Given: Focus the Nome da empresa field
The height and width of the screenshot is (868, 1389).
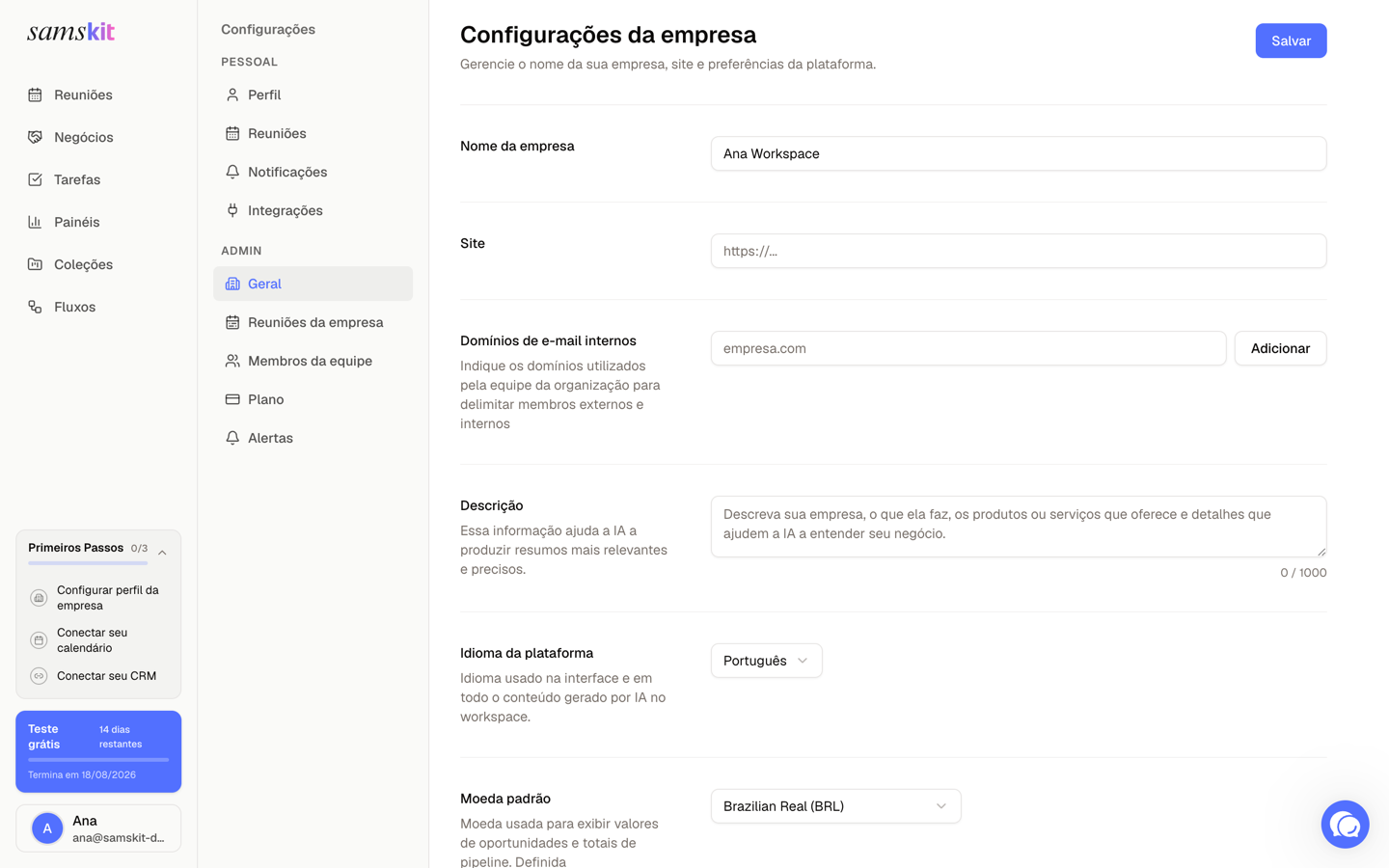Looking at the screenshot, I should [x=1019, y=153].
